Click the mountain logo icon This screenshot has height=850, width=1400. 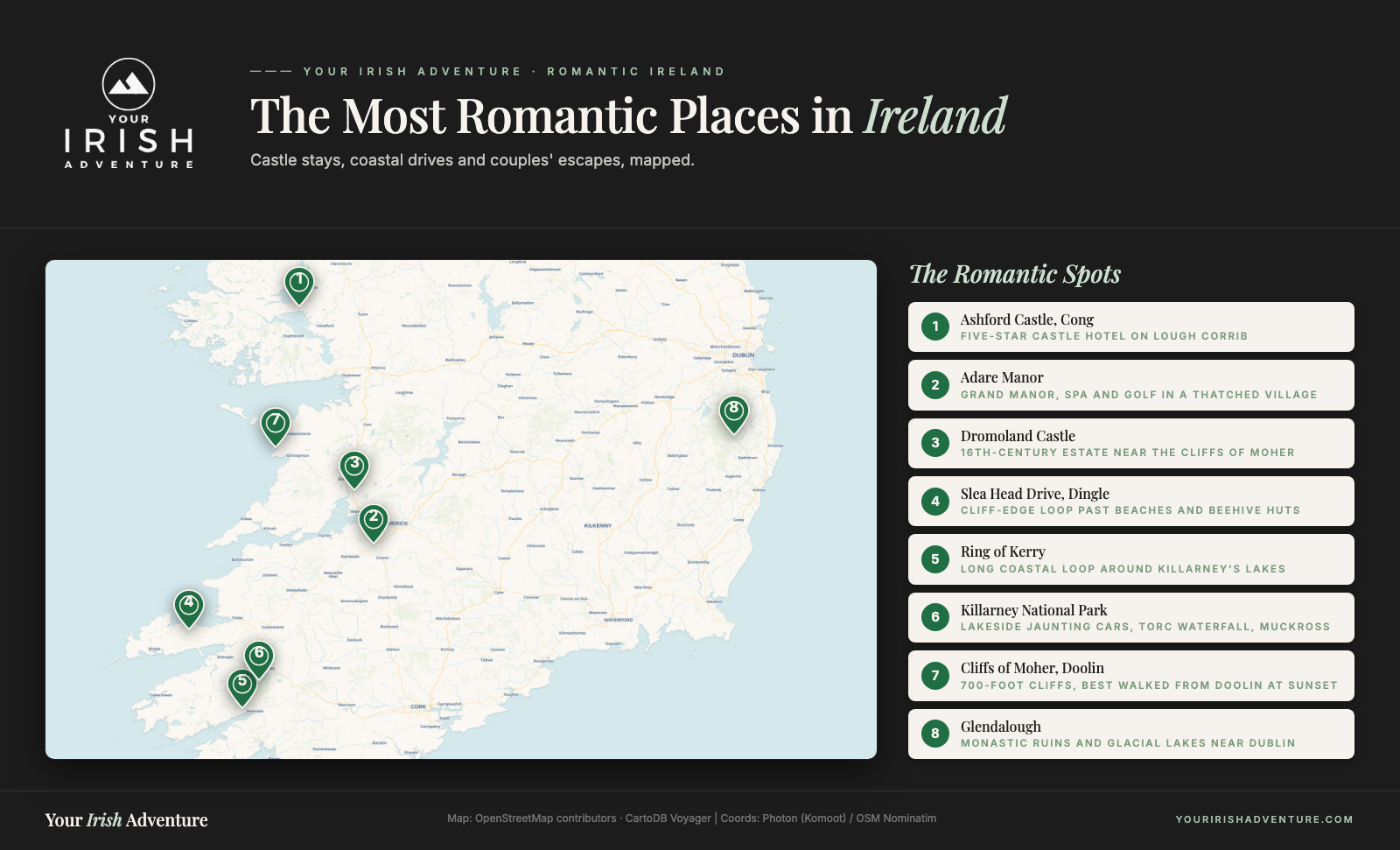tap(129, 84)
